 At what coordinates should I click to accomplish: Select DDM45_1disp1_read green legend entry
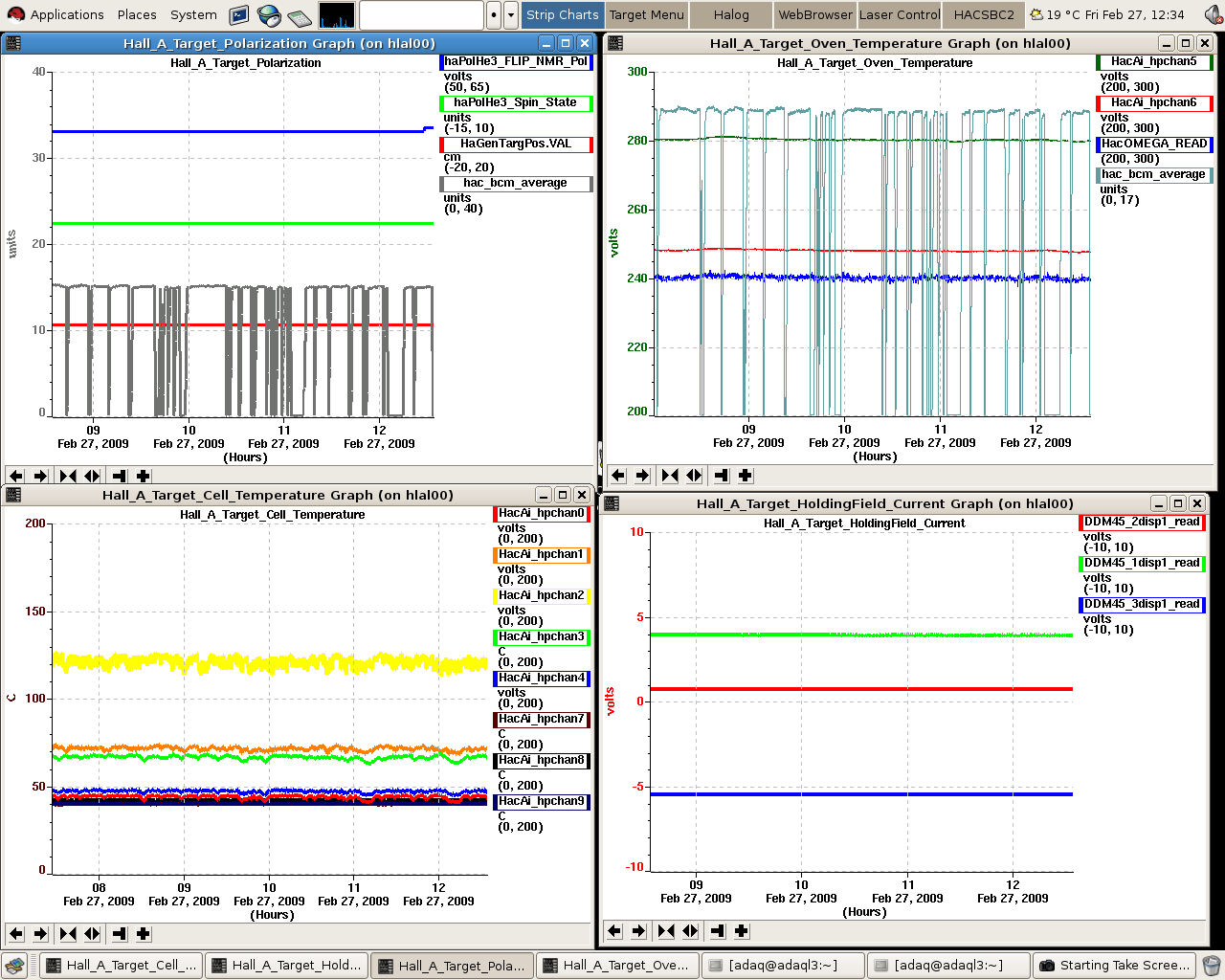pos(1142,563)
